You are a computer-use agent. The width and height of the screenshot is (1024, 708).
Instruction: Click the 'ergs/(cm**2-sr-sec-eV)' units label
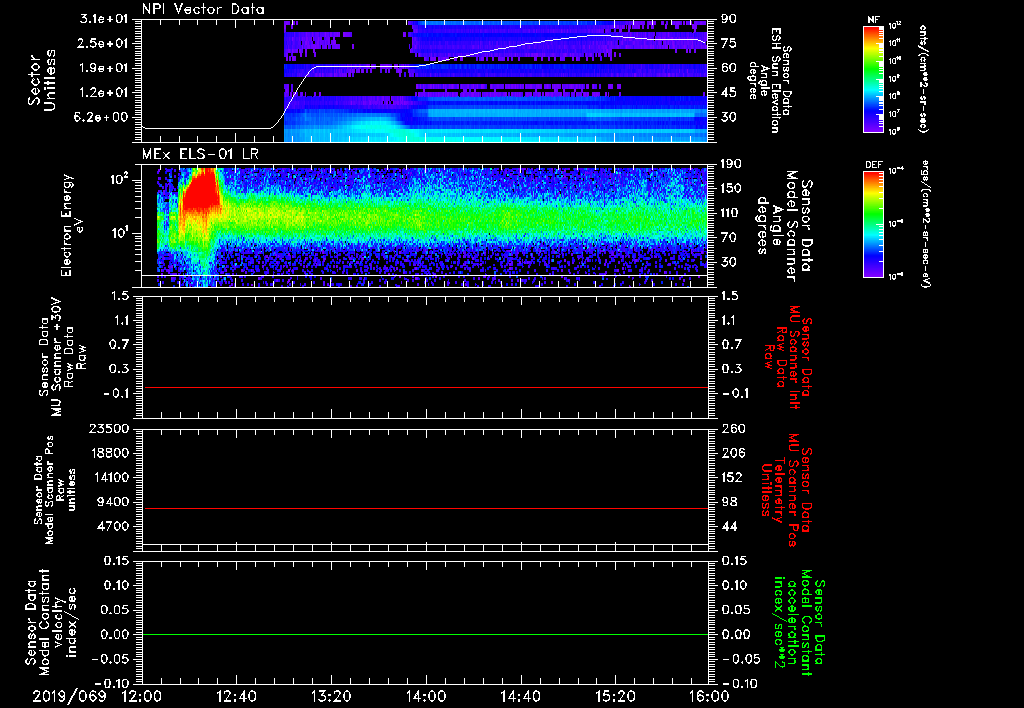click(925, 226)
